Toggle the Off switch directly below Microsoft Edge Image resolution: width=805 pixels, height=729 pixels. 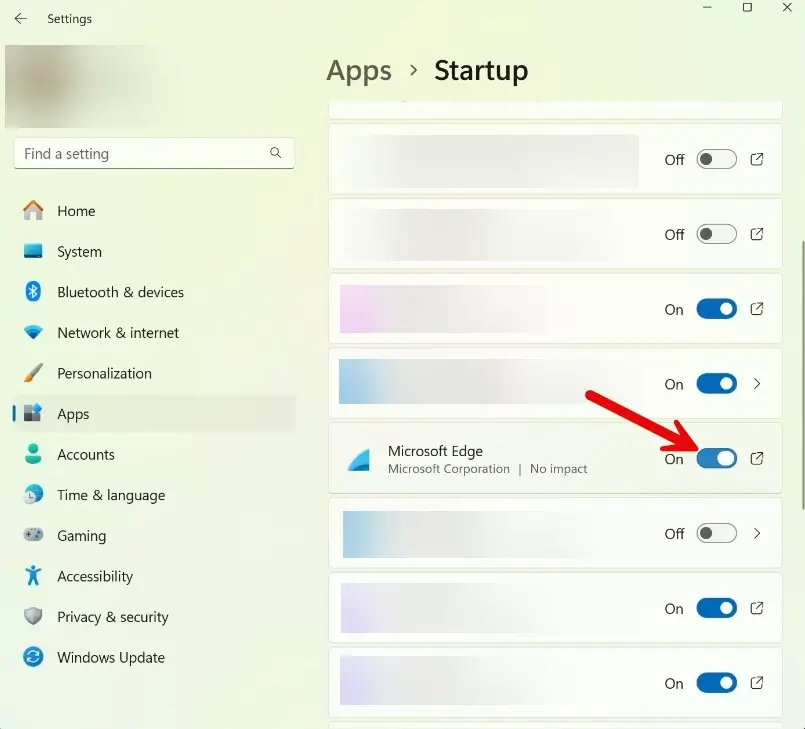pos(716,533)
